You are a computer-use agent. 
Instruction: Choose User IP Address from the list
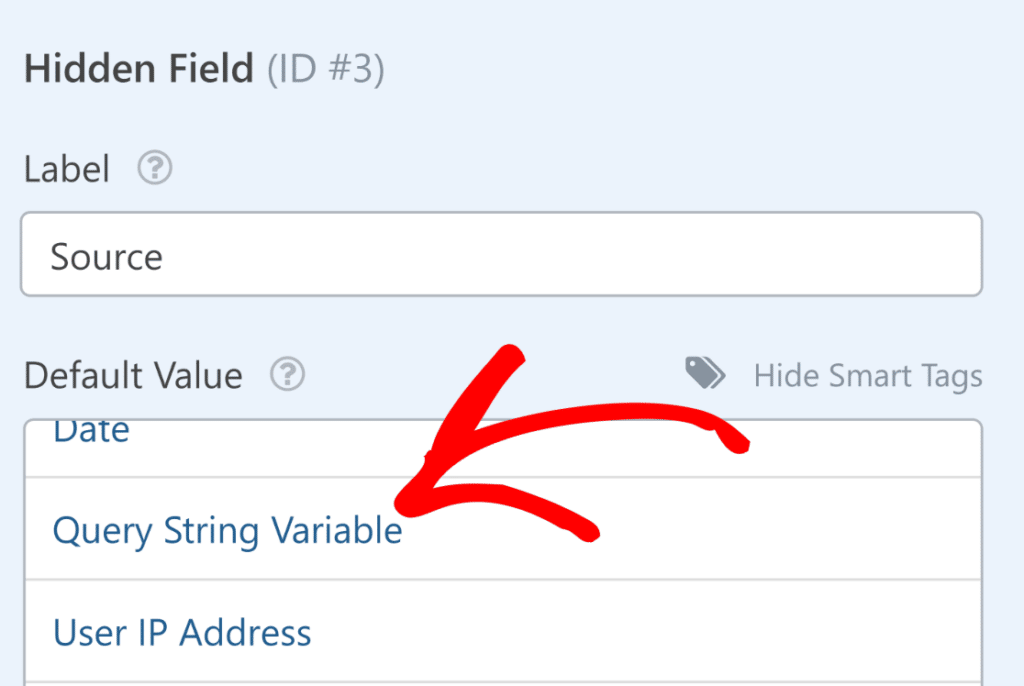tap(182, 632)
